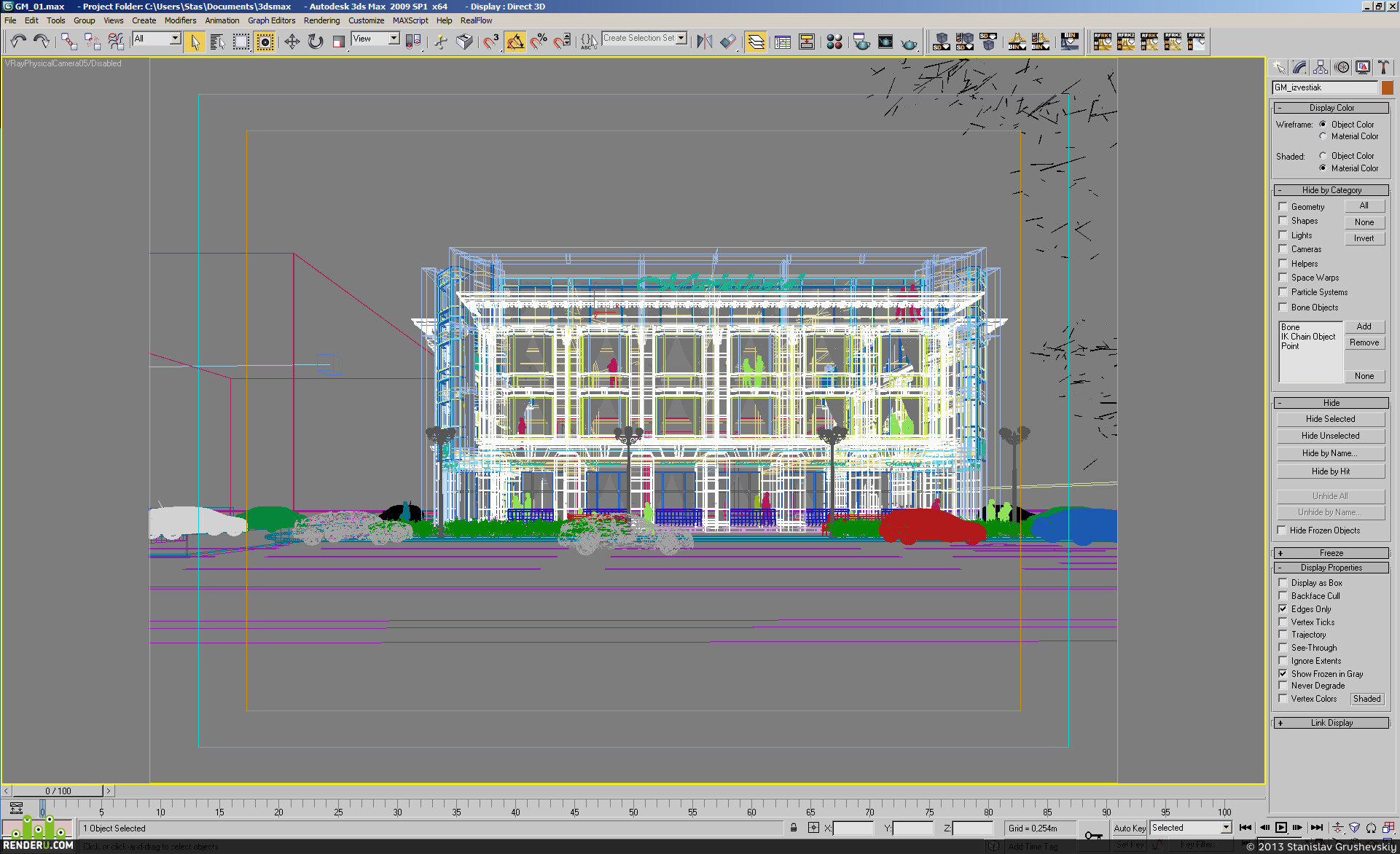Open the Material Editor icon
This screenshot has height=854, width=1400.
pos(834,42)
